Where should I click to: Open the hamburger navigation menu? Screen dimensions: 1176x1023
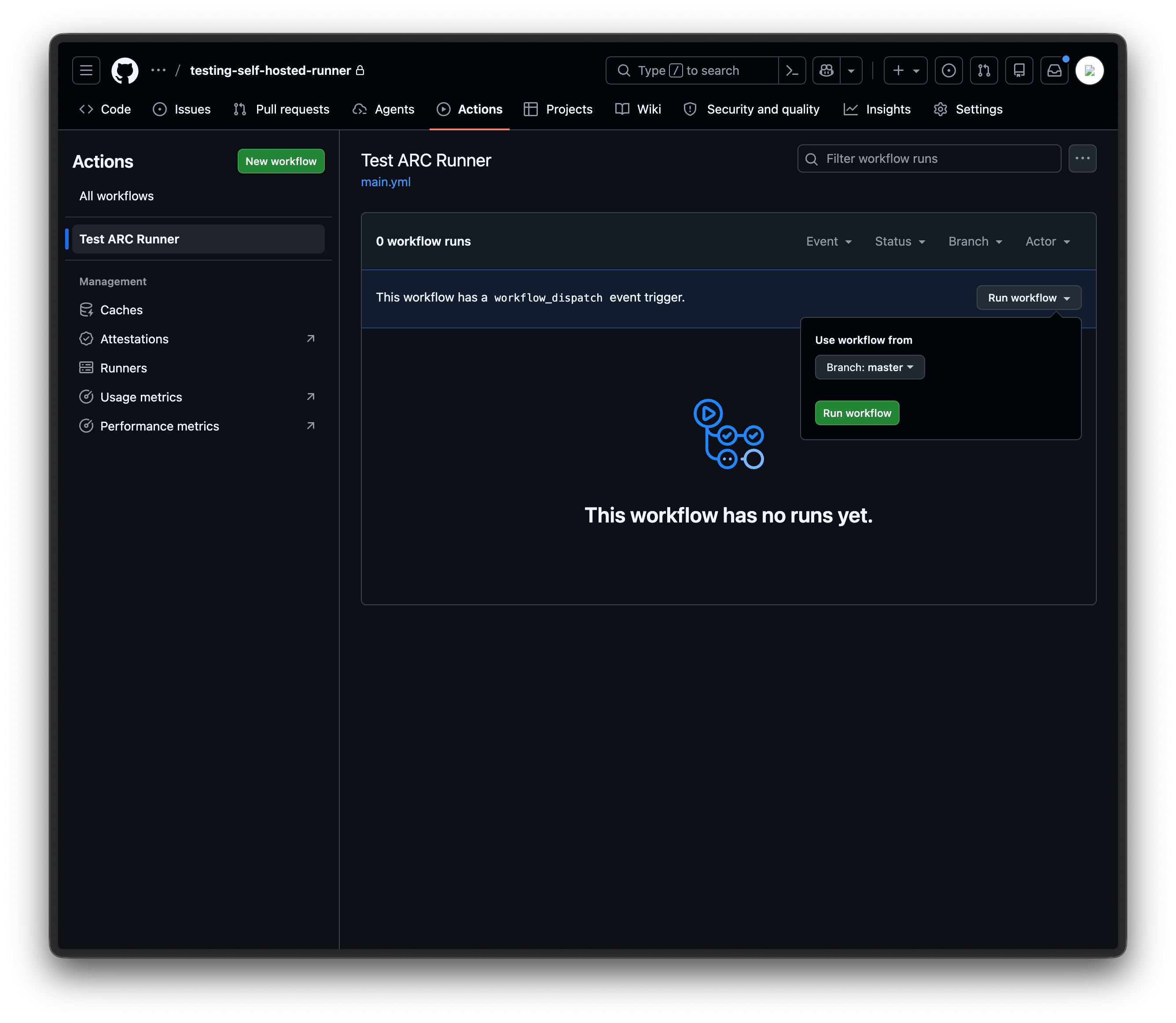86,70
